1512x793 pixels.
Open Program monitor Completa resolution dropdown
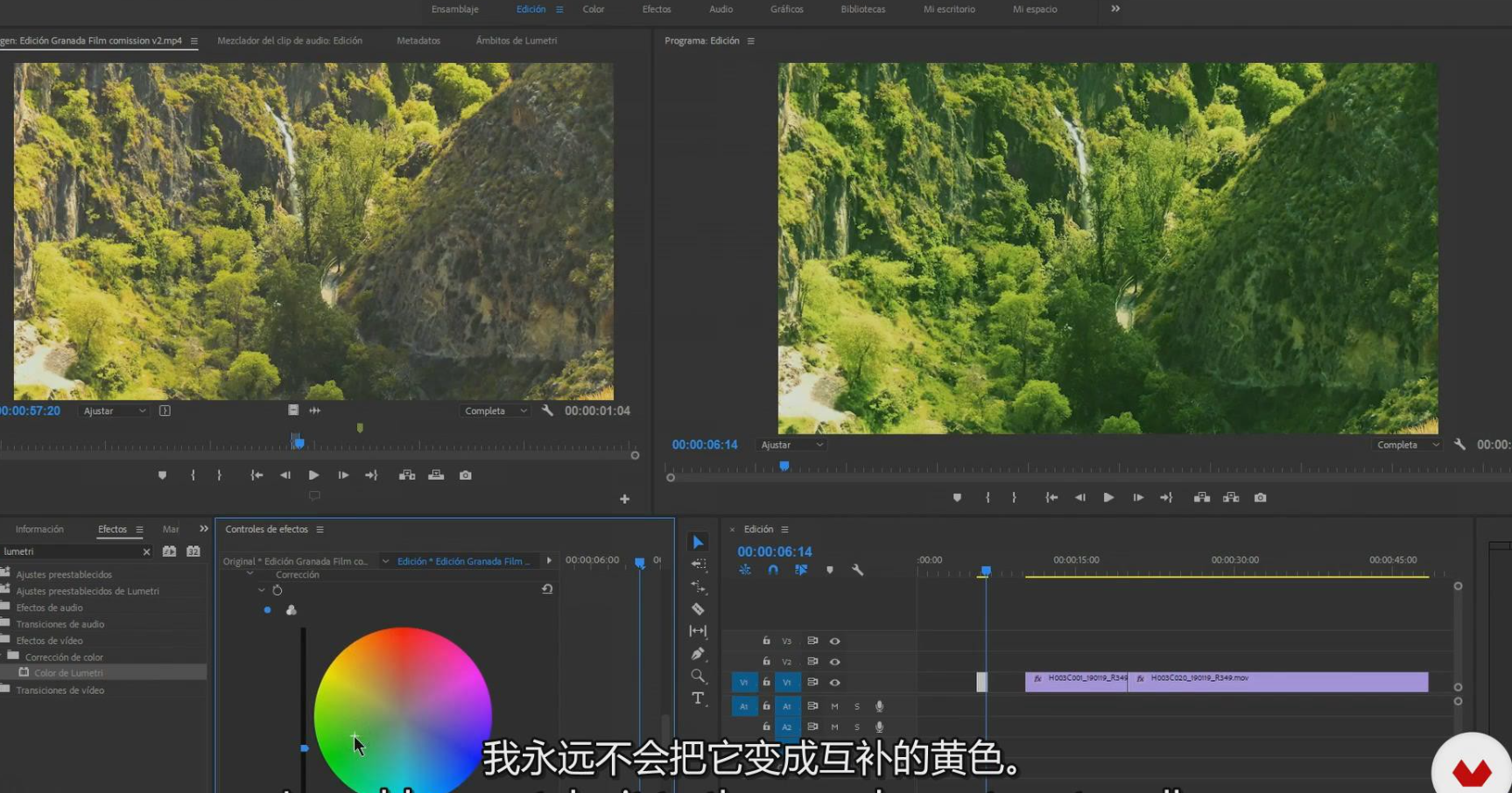1406,446
